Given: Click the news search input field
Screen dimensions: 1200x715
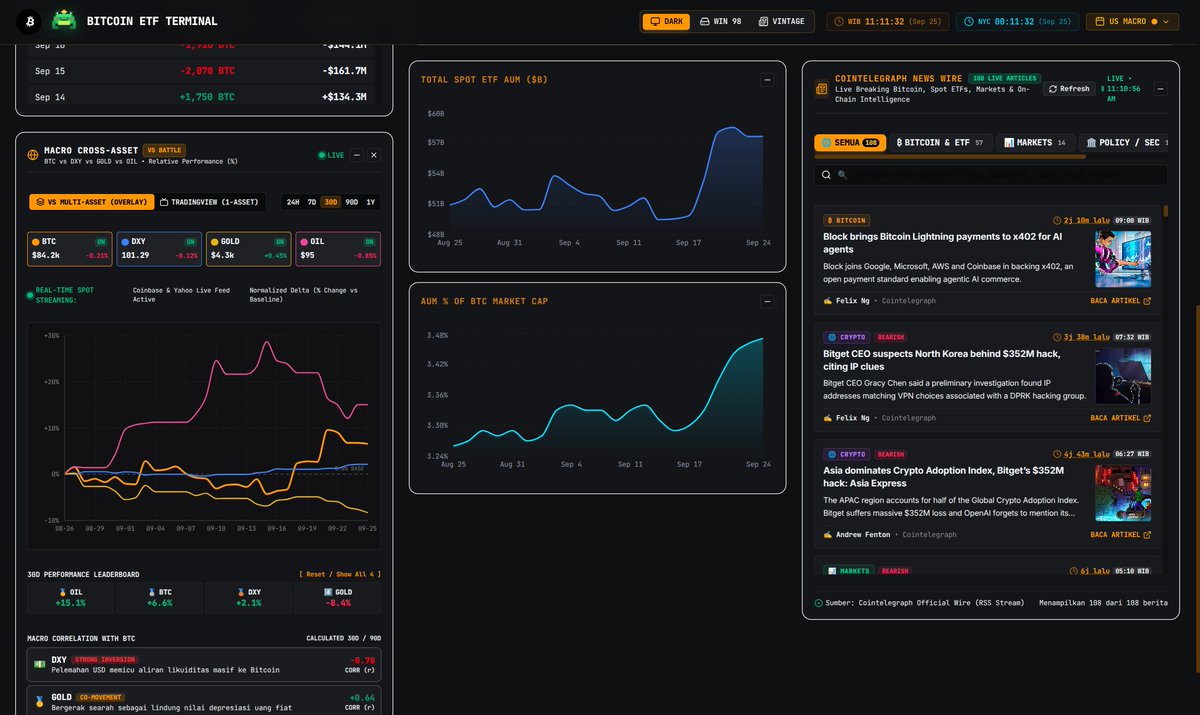Looking at the screenshot, I should [991, 175].
